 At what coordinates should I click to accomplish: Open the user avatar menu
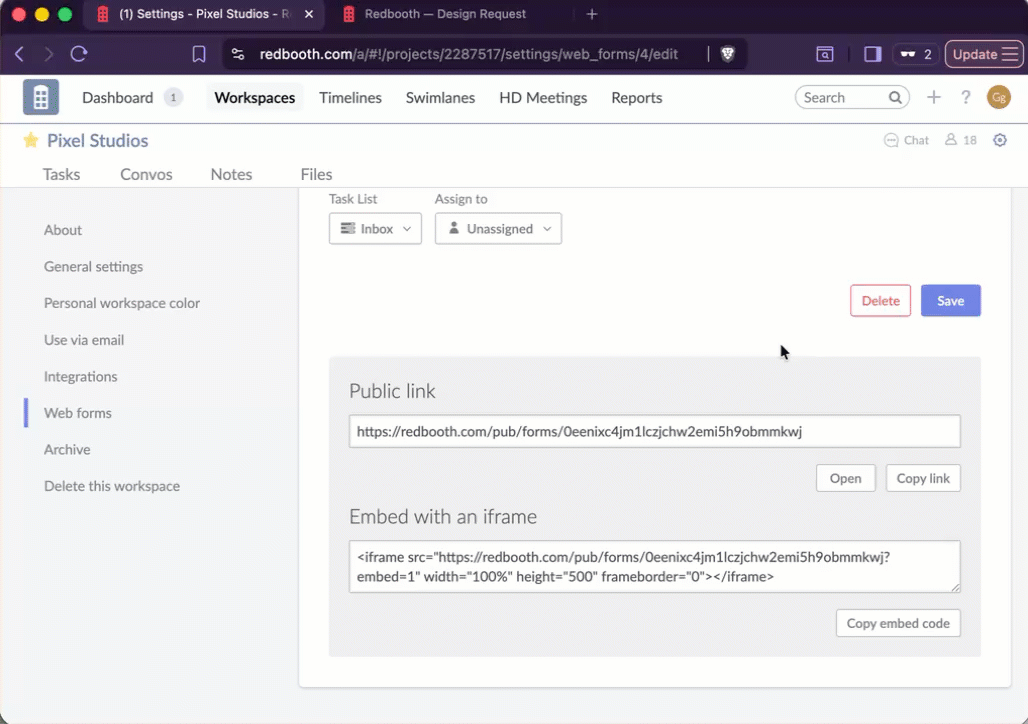[998, 97]
